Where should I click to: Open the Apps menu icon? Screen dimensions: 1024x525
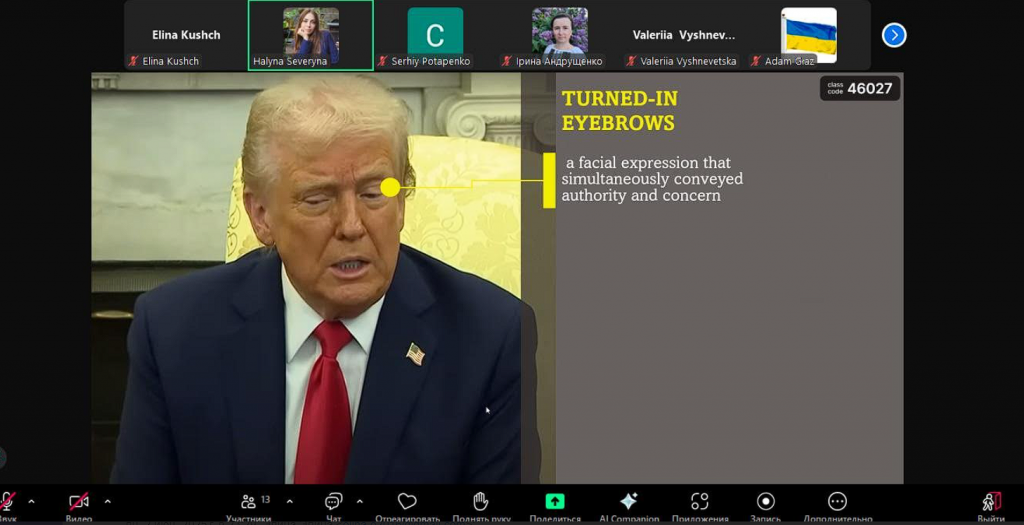pyautogui.click(x=700, y=502)
